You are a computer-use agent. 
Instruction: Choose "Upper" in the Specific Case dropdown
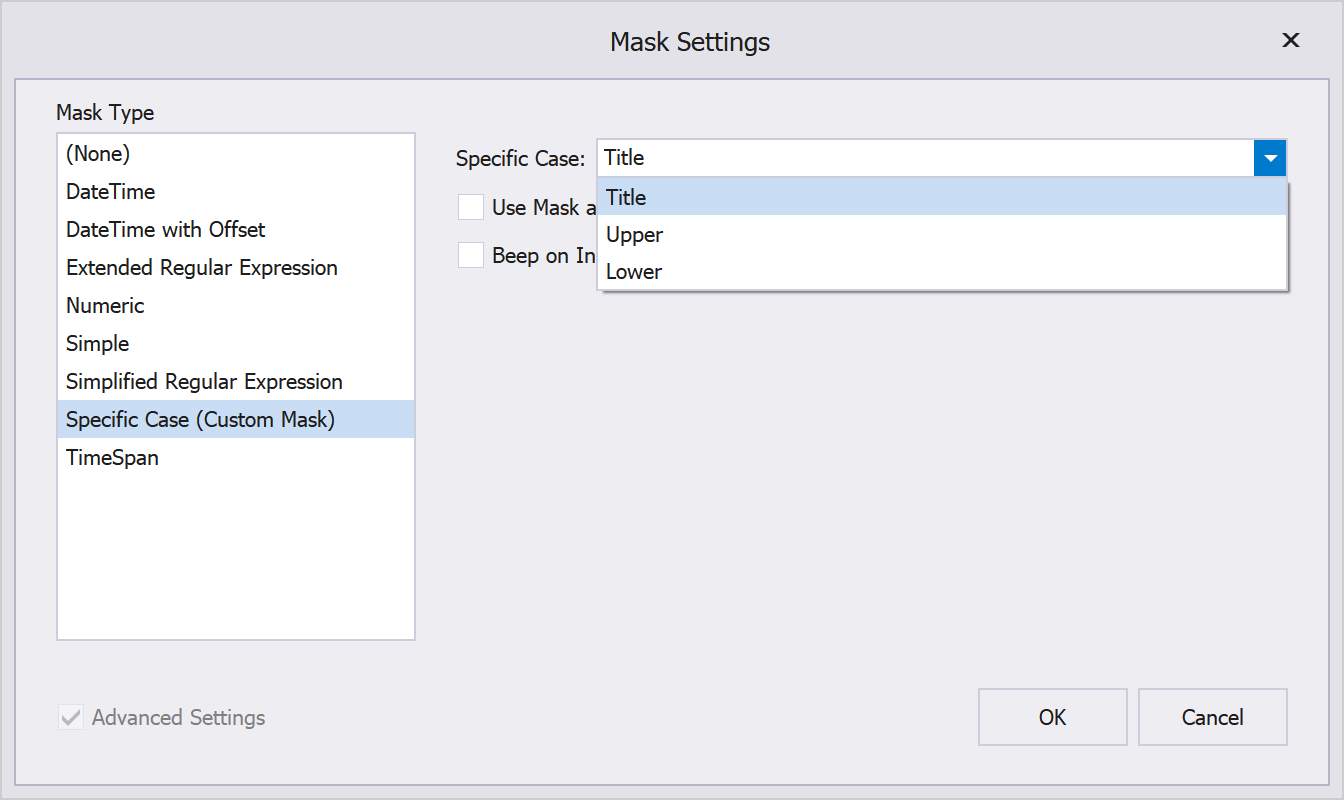point(634,234)
